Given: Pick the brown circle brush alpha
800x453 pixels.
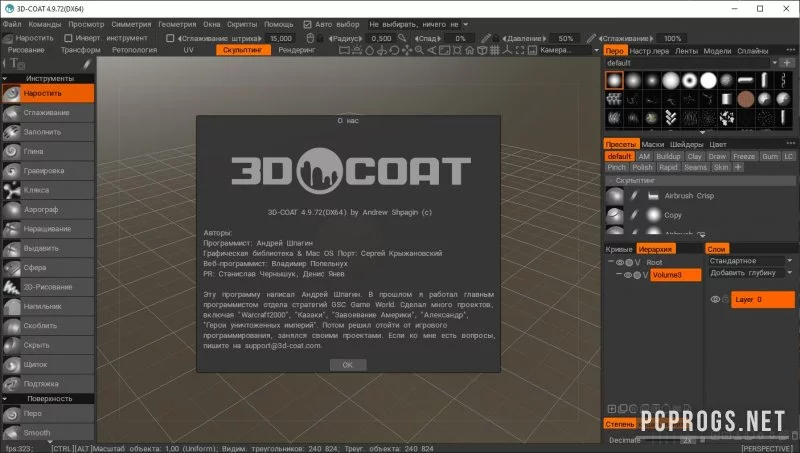Looking at the screenshot, I should (745, 99).
